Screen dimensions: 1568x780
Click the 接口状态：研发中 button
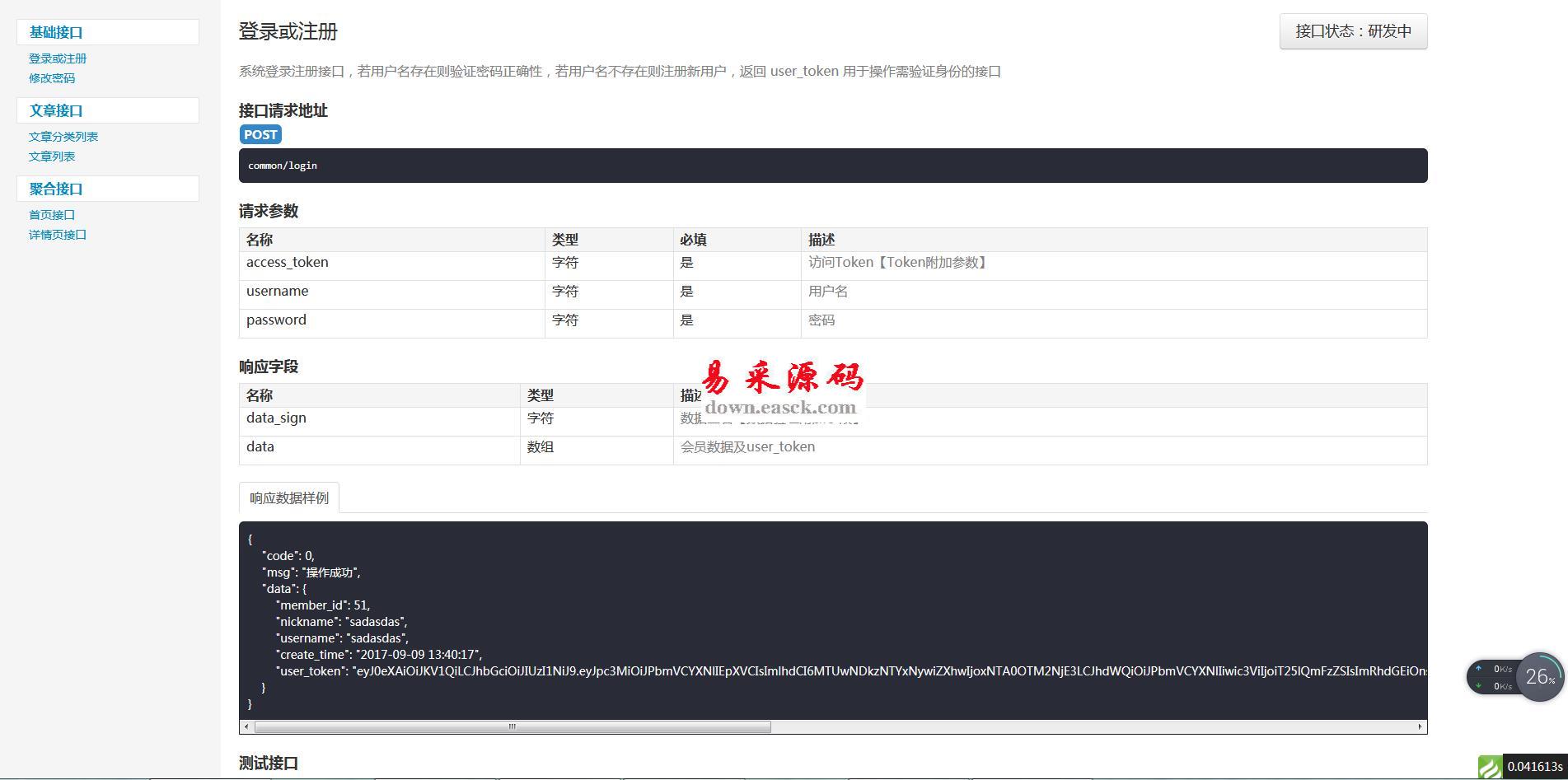[1353, 31]
